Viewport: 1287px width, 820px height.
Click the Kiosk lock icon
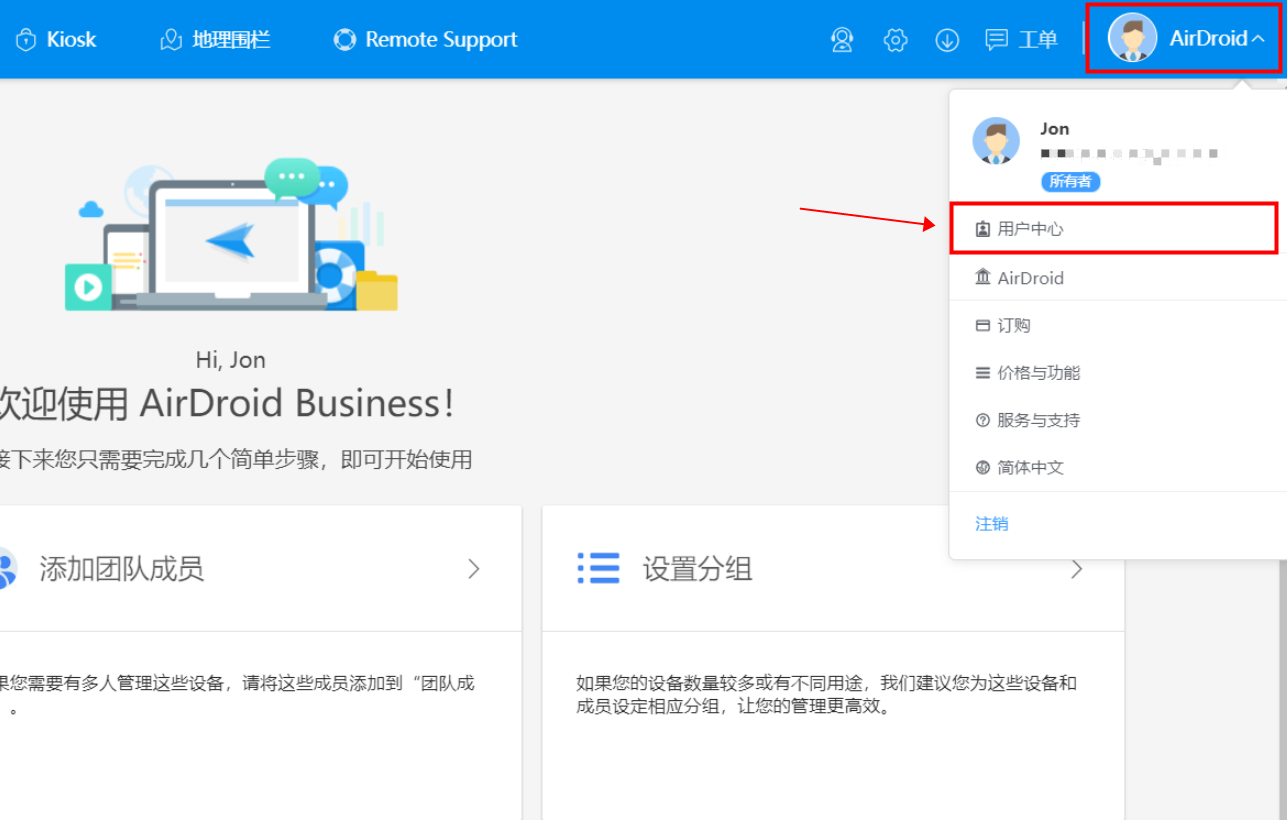pyautogui.click(x=26, y=40)
